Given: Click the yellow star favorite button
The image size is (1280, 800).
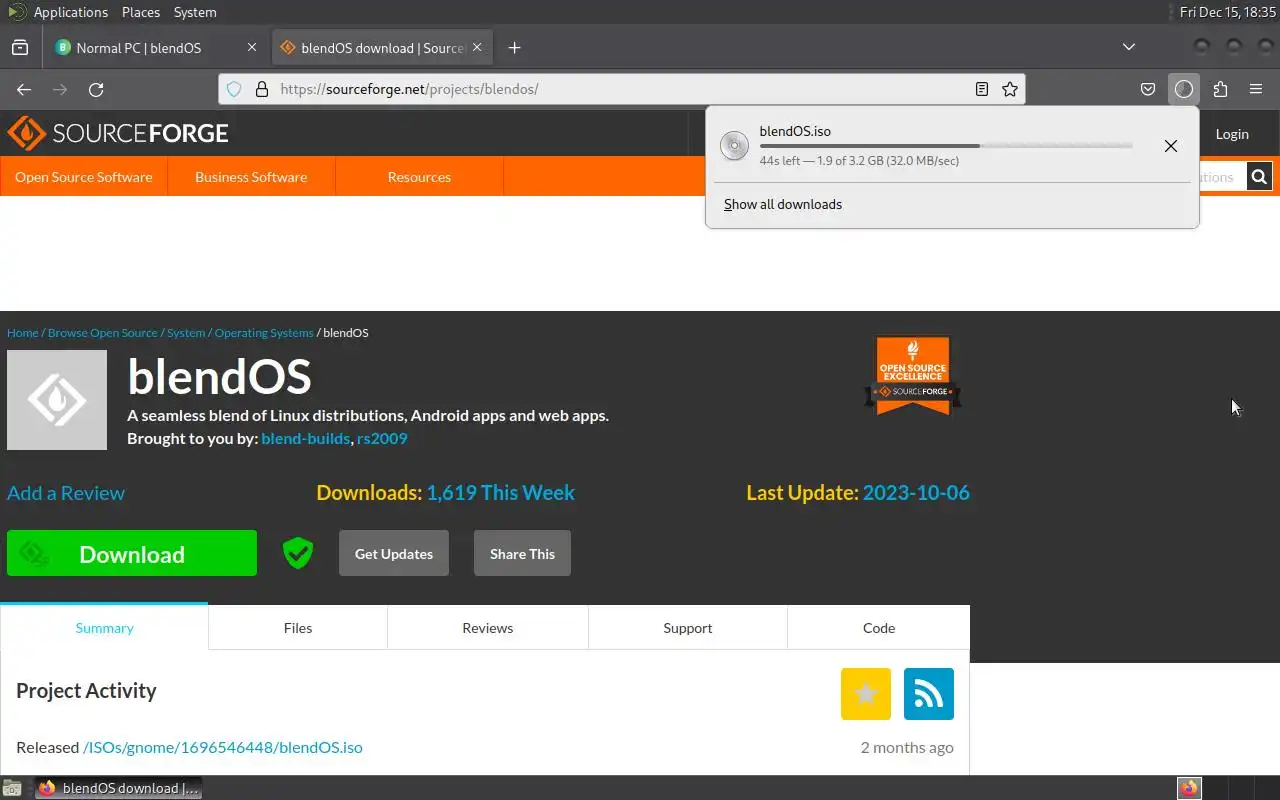Looking at the screenshot, I should pyautogui.click(x=866, y=694).
